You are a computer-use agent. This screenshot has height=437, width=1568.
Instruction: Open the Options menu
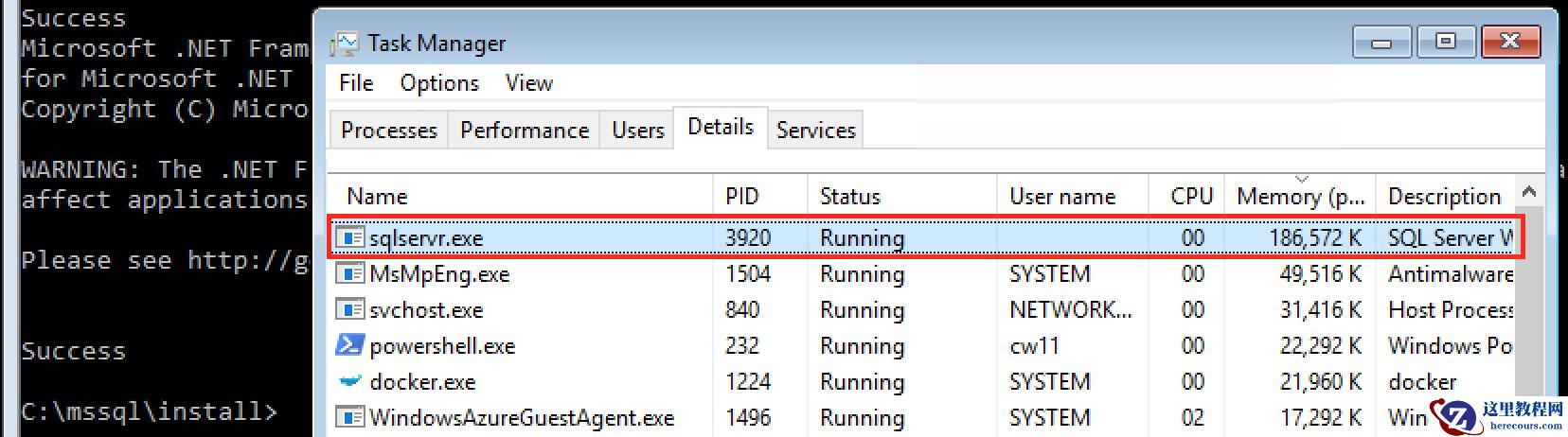[439, 83]
